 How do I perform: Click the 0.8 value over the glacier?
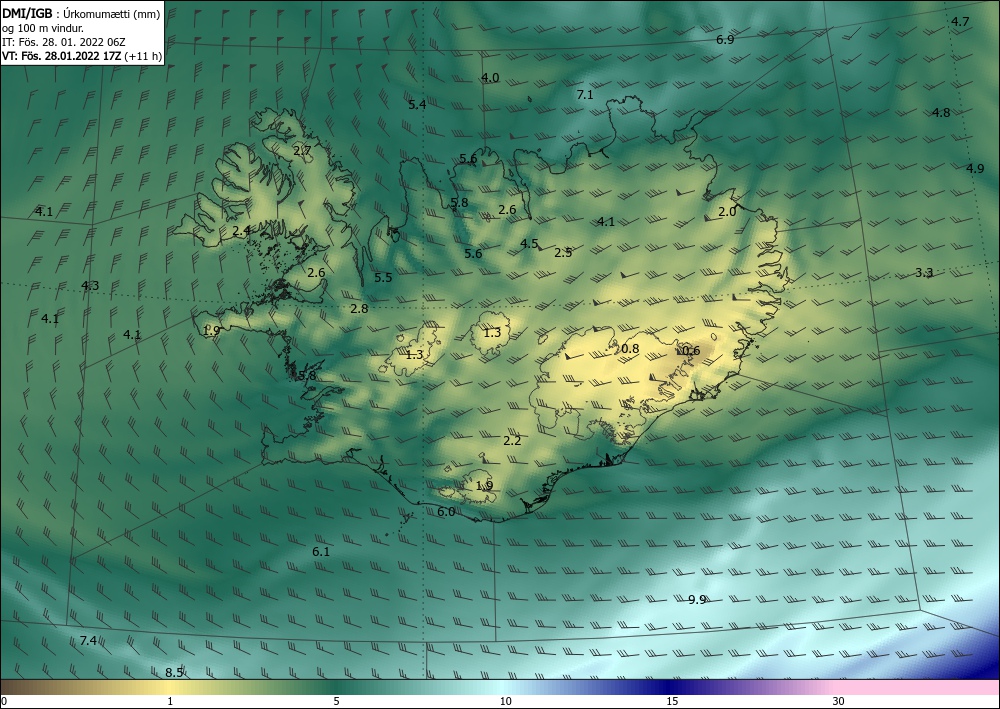(x=630, y=349)
